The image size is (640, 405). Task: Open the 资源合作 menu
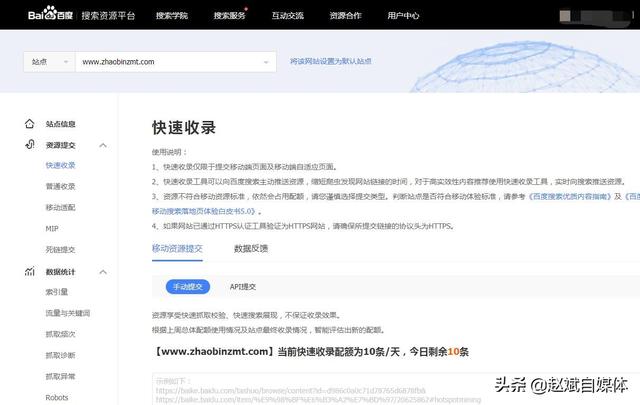(345, 16)
